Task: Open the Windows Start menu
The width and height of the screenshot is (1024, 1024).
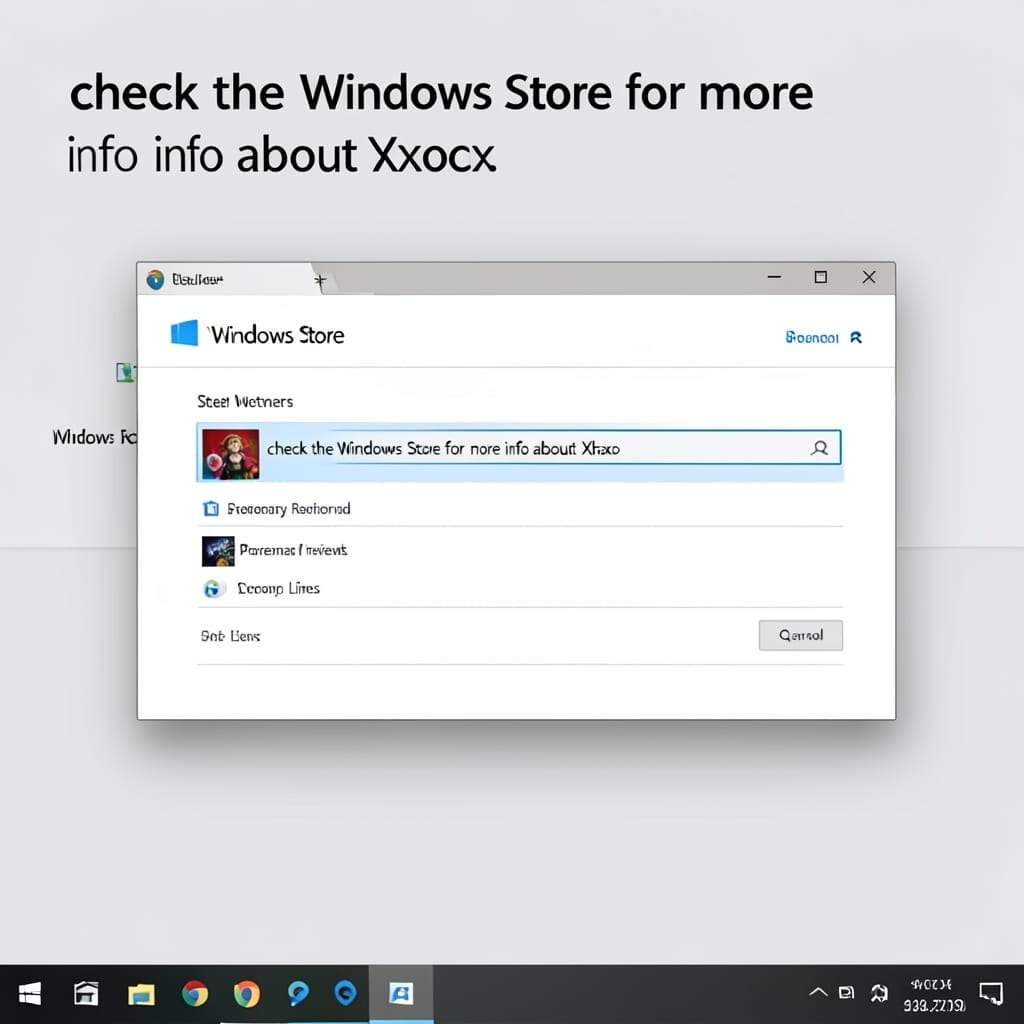Action: [x=29, y=994]
